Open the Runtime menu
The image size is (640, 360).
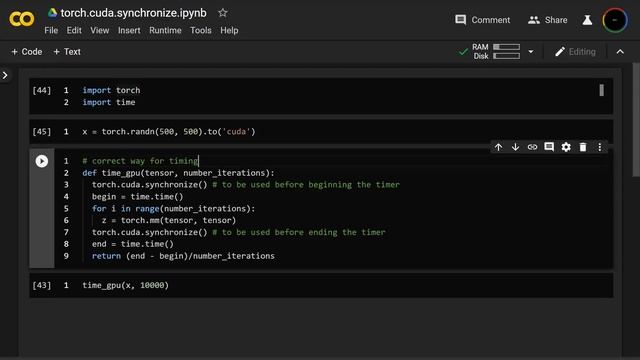click(165, 31)
